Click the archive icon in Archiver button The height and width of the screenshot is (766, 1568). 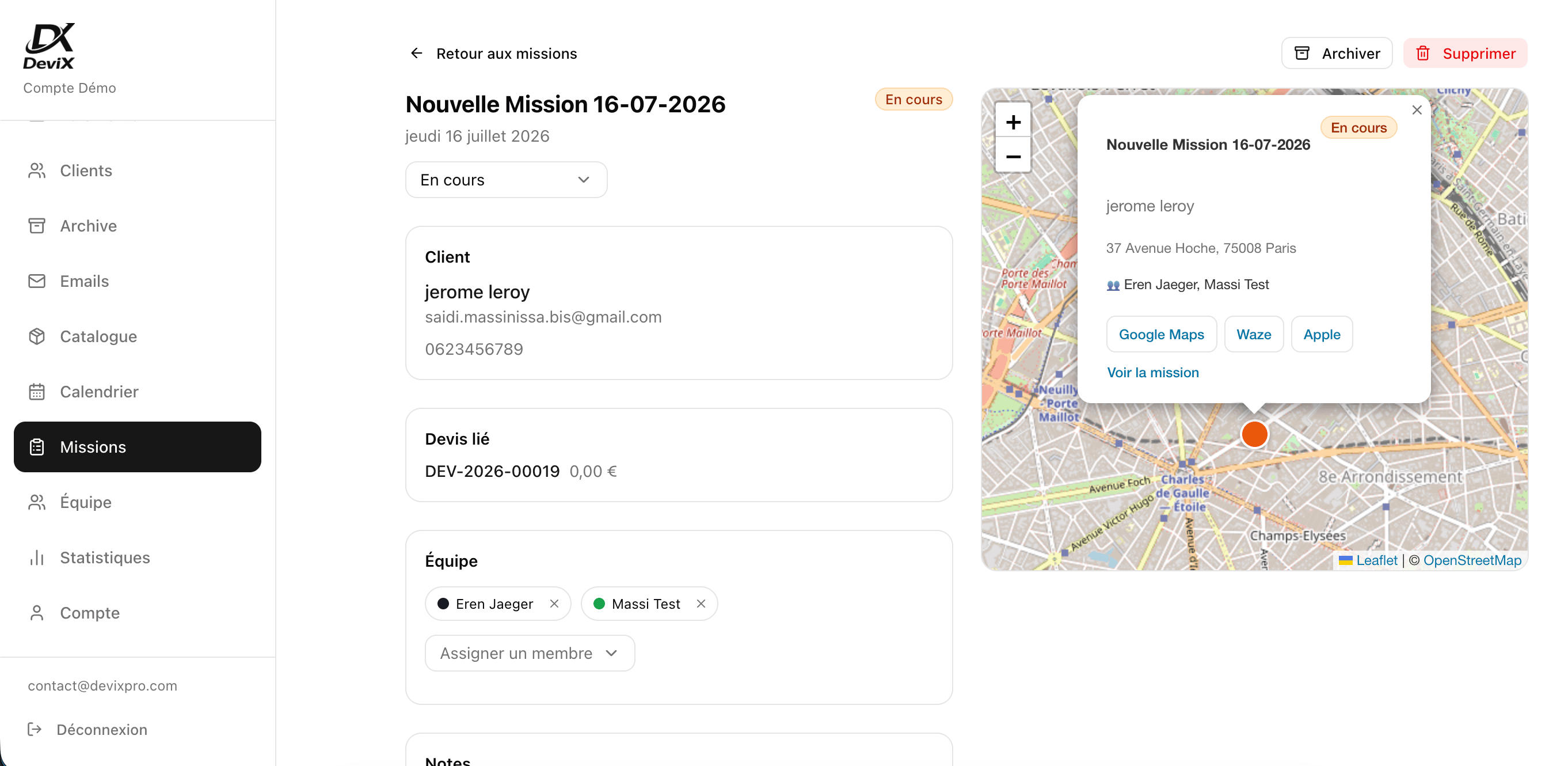pyautogui.click(x=1302, y=54)
